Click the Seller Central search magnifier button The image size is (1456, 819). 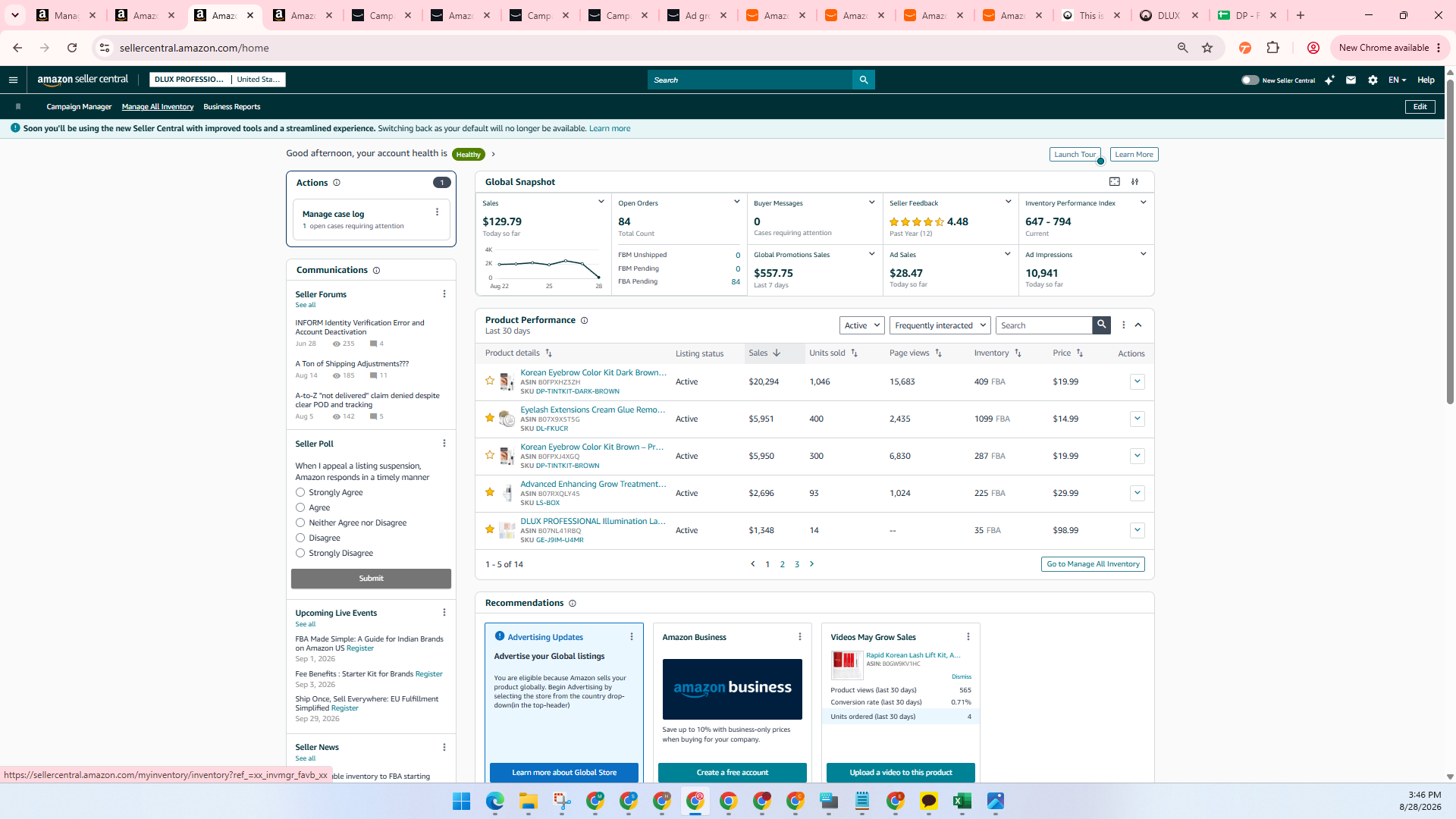pyautogui.click(x=863, y=80)
